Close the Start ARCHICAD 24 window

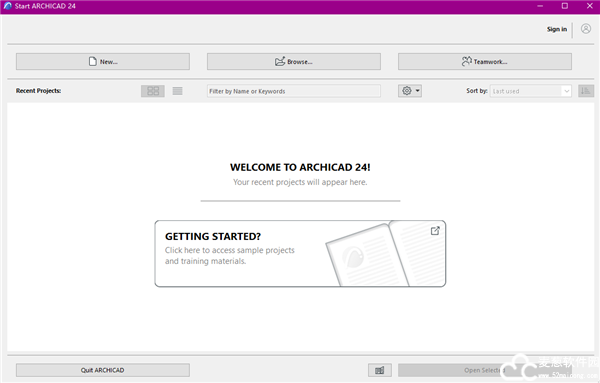(x=589, y=6)
